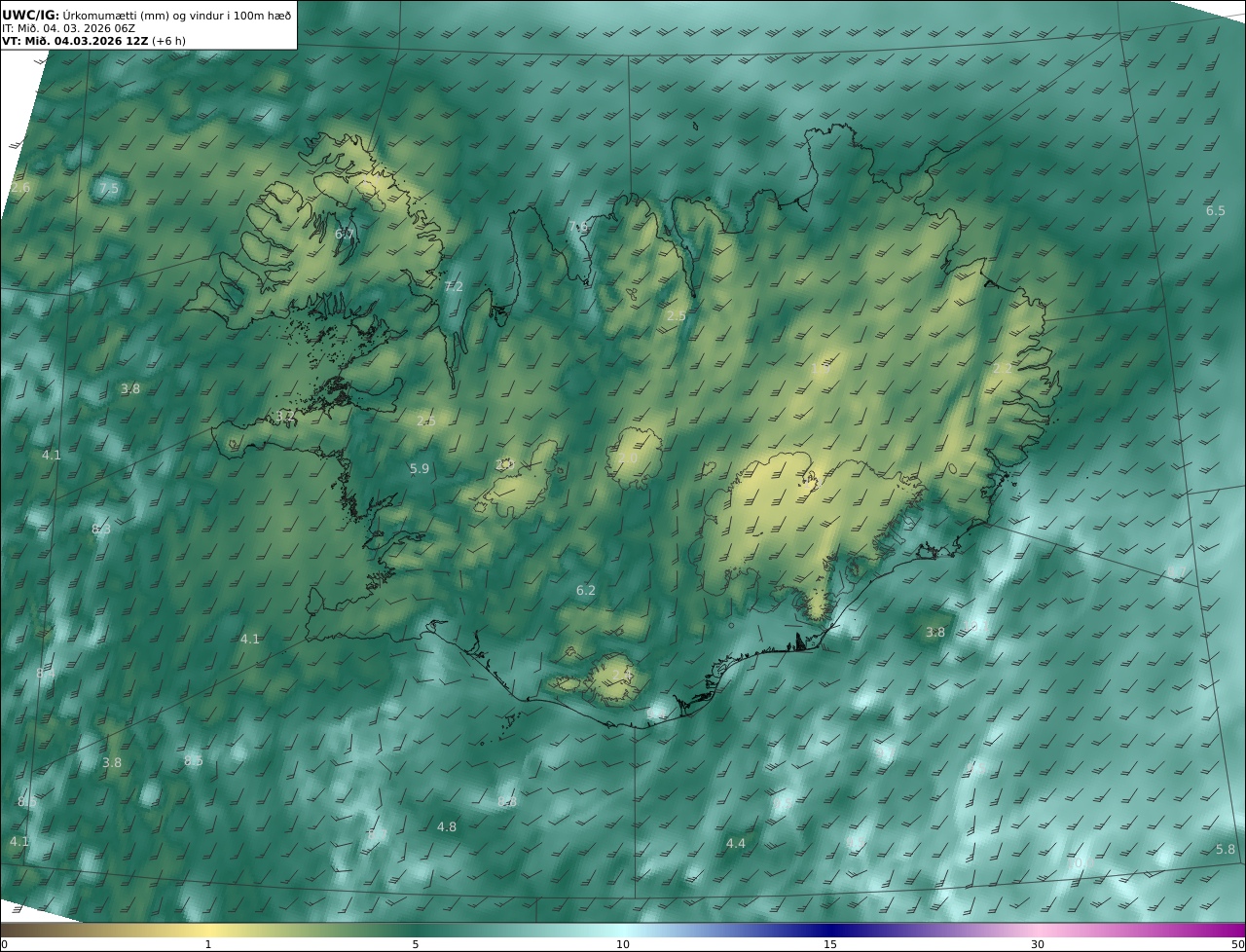Select the 3.2 value label on the map
The width and height of the screenshot is (1246, 952).
pos(285,416)
